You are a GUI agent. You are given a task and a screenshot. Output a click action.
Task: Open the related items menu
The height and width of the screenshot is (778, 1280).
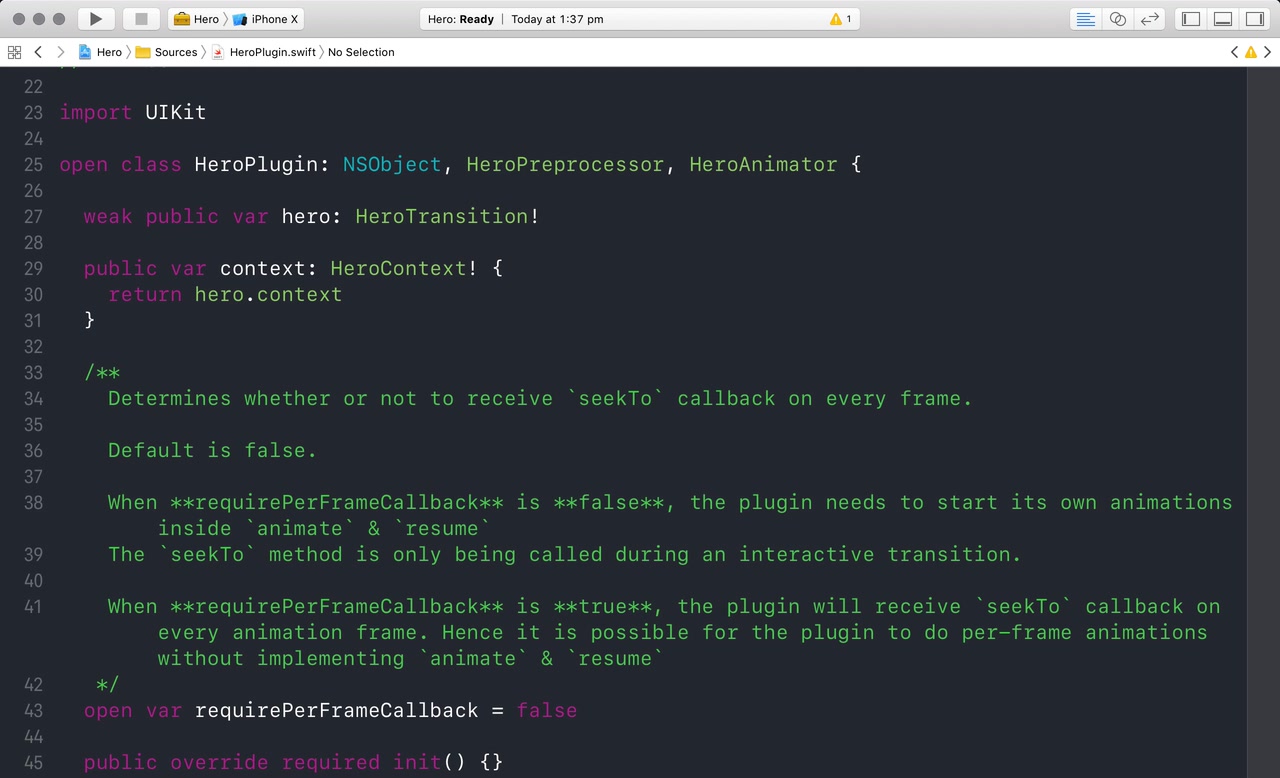coord(14,52)
